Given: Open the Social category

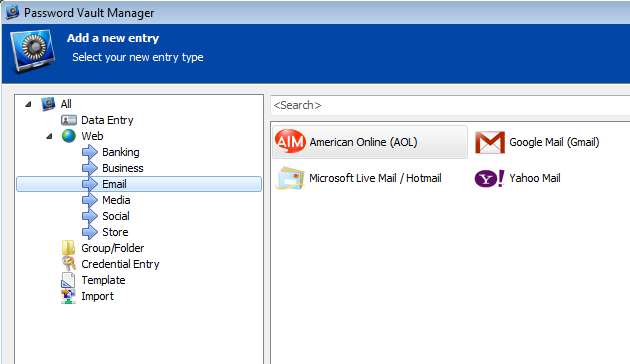Looking at the screenshot, I should click(116, 216).
